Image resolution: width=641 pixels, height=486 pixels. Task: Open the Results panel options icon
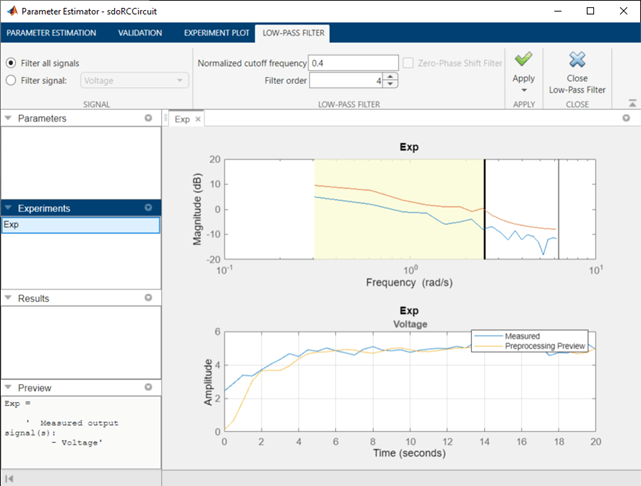[x=149, y=298]
